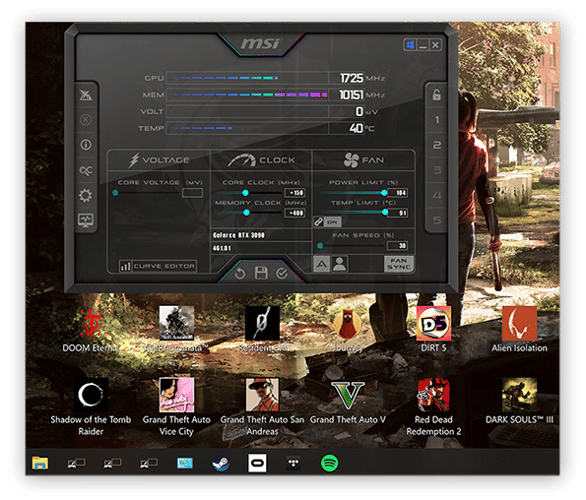Screen dimensions: 586x500
Task: Click the core clock +150 value field
Action: tap(295, 193)
